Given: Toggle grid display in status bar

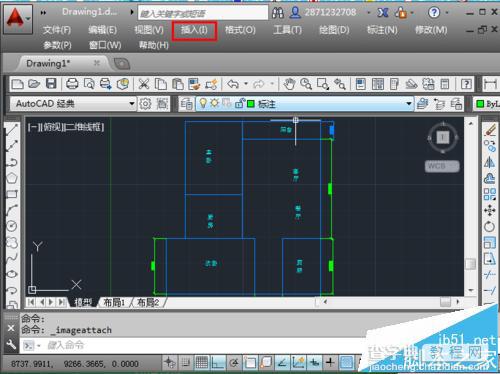Looking at the screenshot, I should [x=202, y=362].
